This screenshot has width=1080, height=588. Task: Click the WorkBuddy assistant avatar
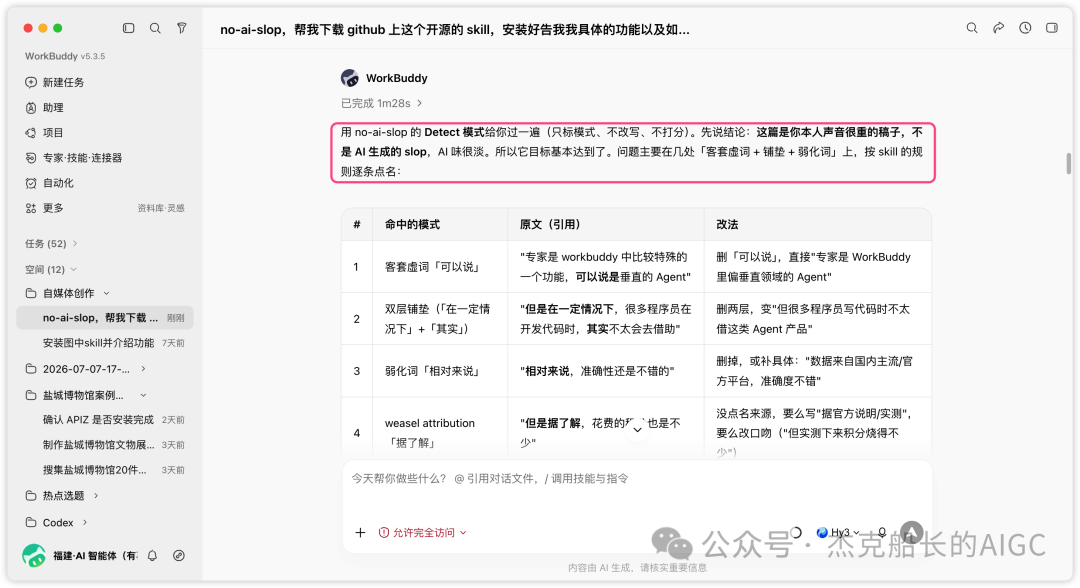(x=350, y=78)
